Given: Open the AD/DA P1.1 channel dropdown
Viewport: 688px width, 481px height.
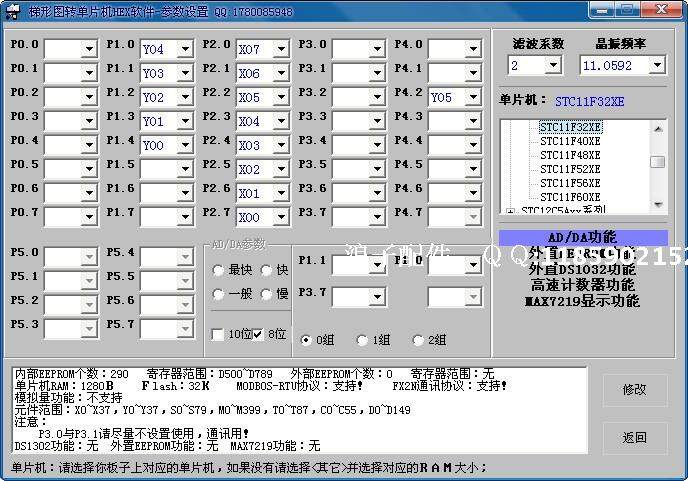Looking at the screenshot, I should (x=377, y=265).
